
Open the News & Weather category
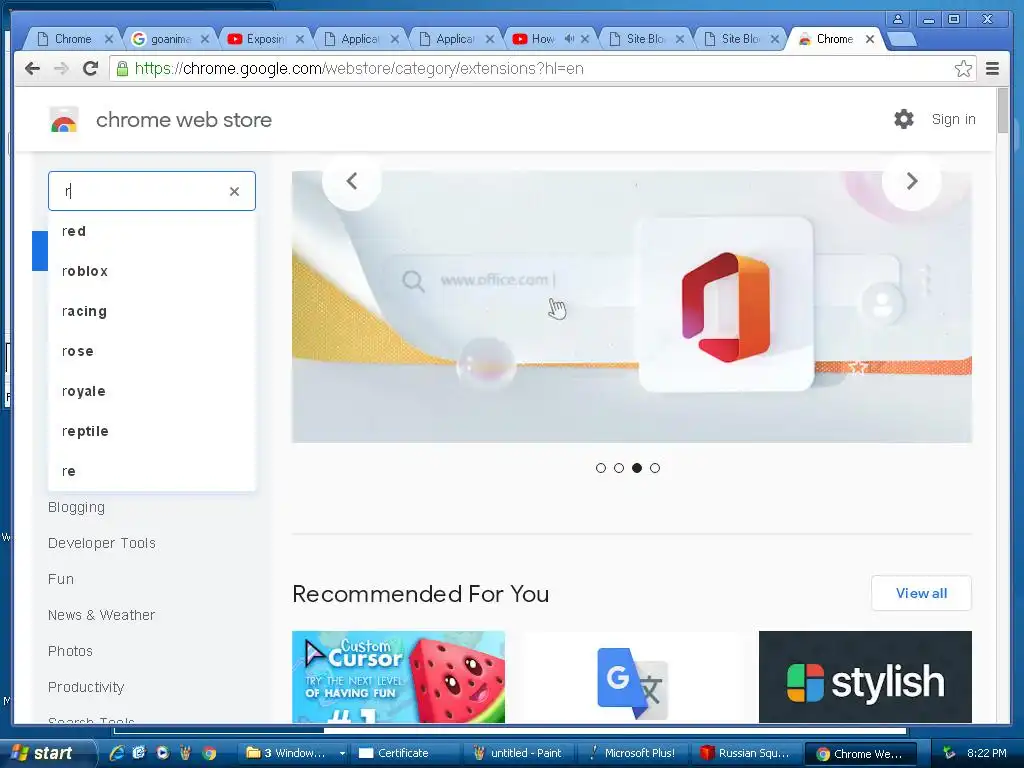tap(101, 615)
